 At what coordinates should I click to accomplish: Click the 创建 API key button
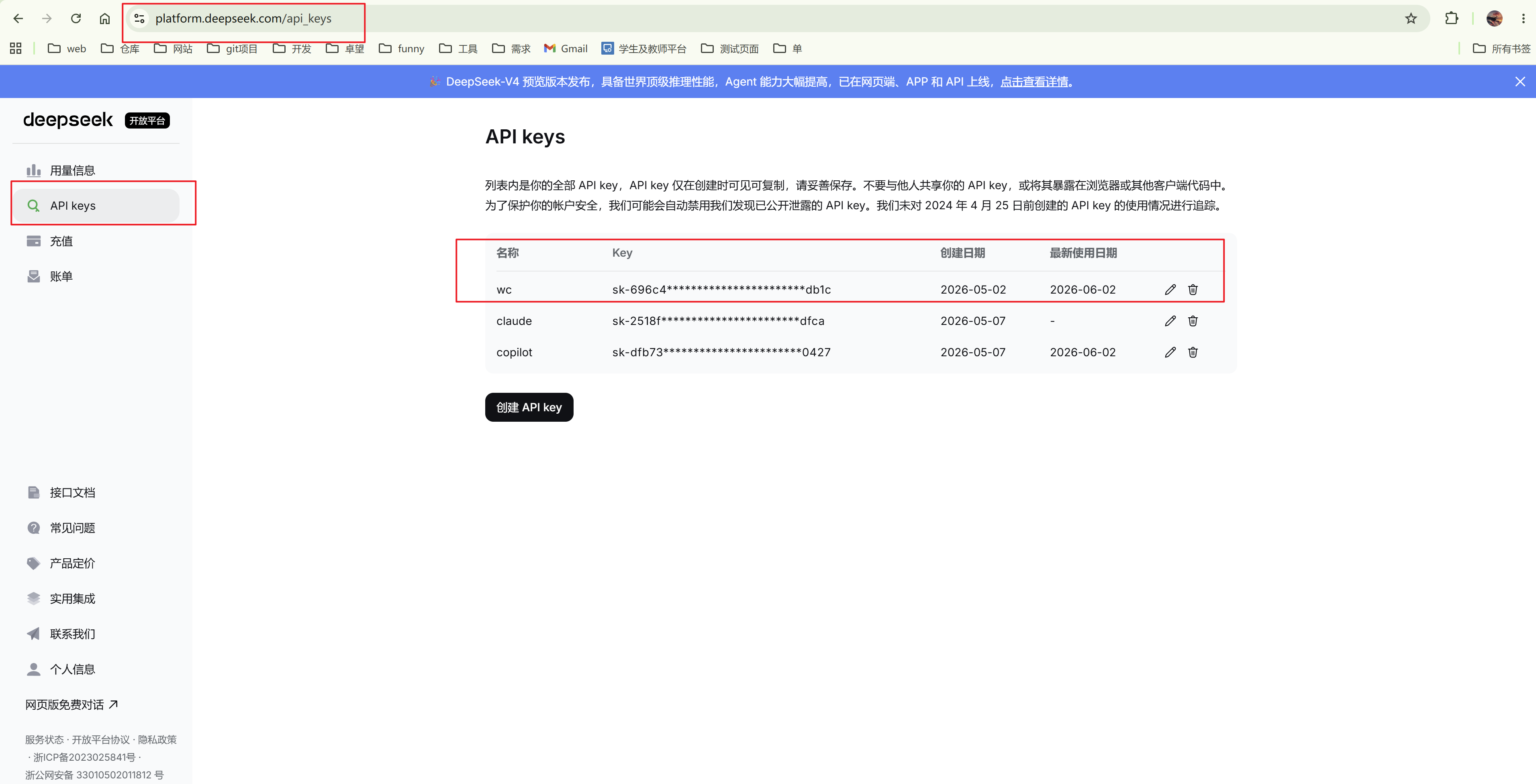(529, 407)
